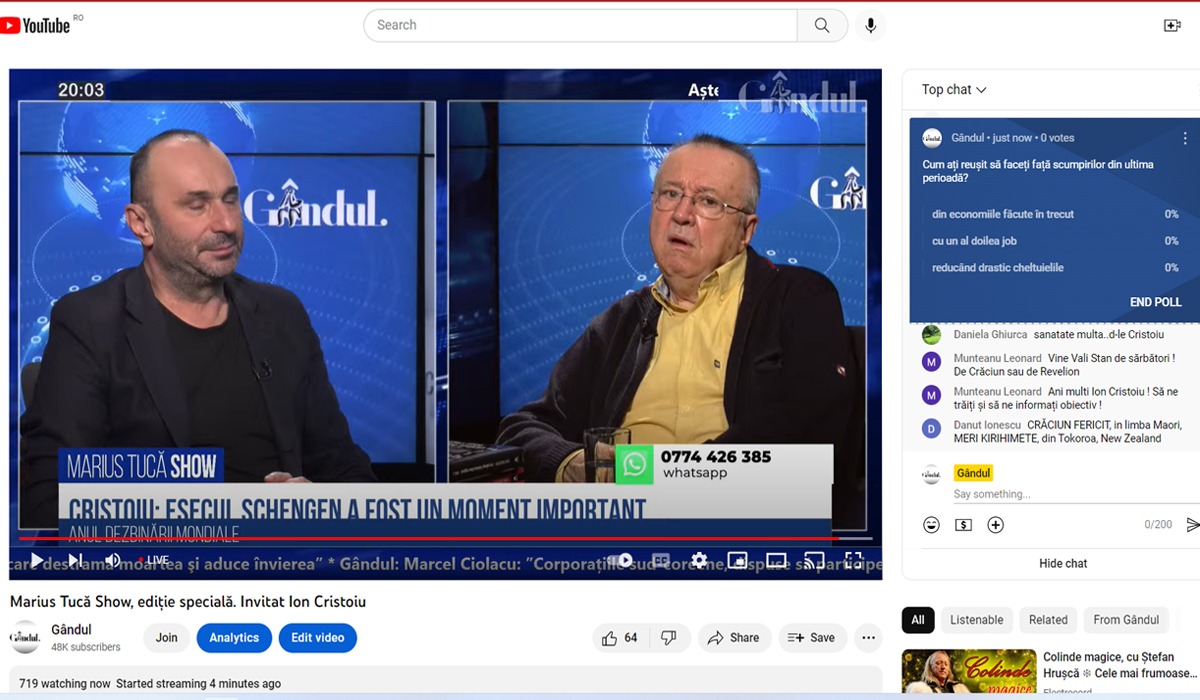1200x700 pixels.
Task: Click the Gândul channel avatar below the video
Action: (25, 638)
